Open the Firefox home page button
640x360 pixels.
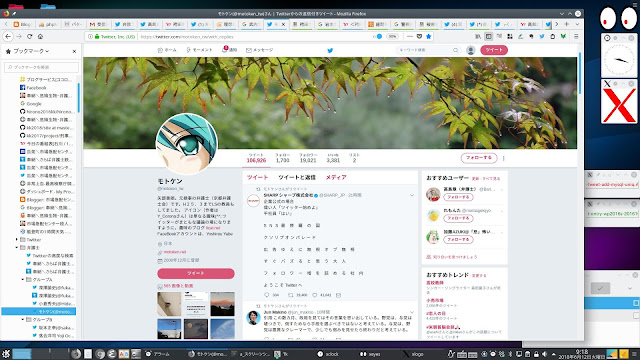point(40,36)
